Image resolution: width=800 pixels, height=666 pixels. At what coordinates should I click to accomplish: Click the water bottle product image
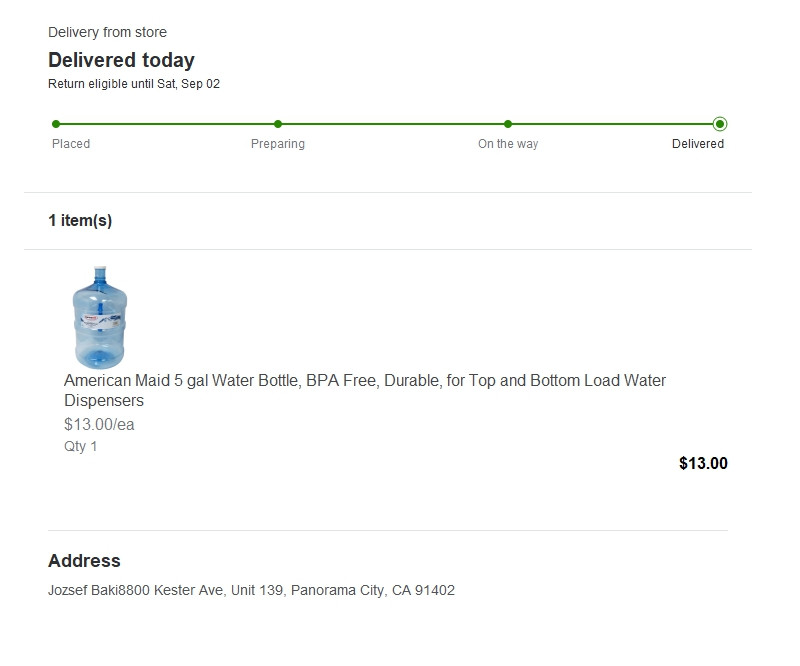(99, 317)
